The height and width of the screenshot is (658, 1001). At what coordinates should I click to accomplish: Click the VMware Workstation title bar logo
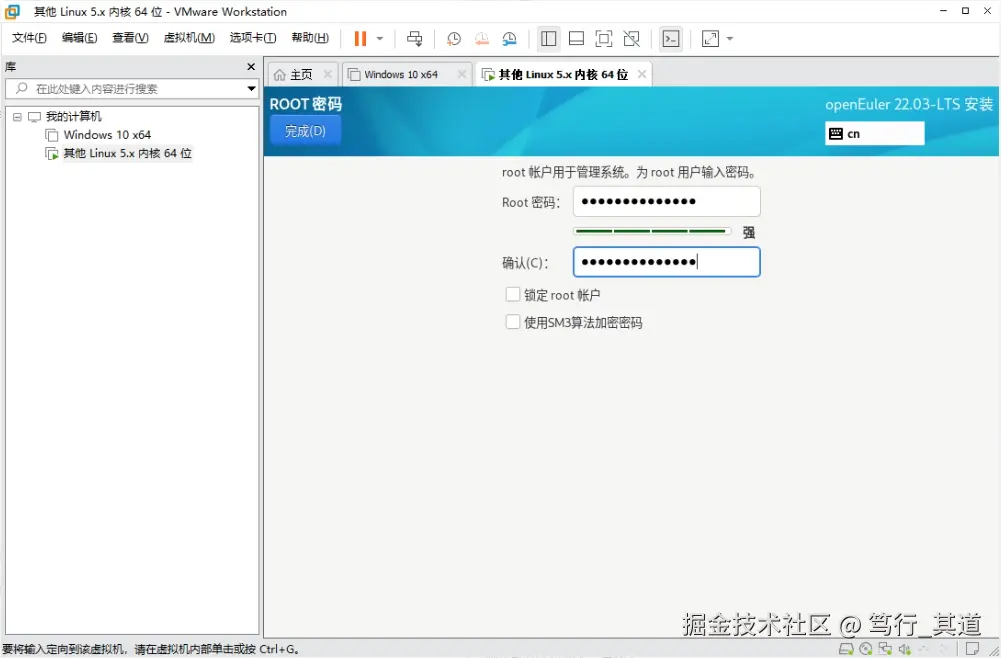(12, 11)
